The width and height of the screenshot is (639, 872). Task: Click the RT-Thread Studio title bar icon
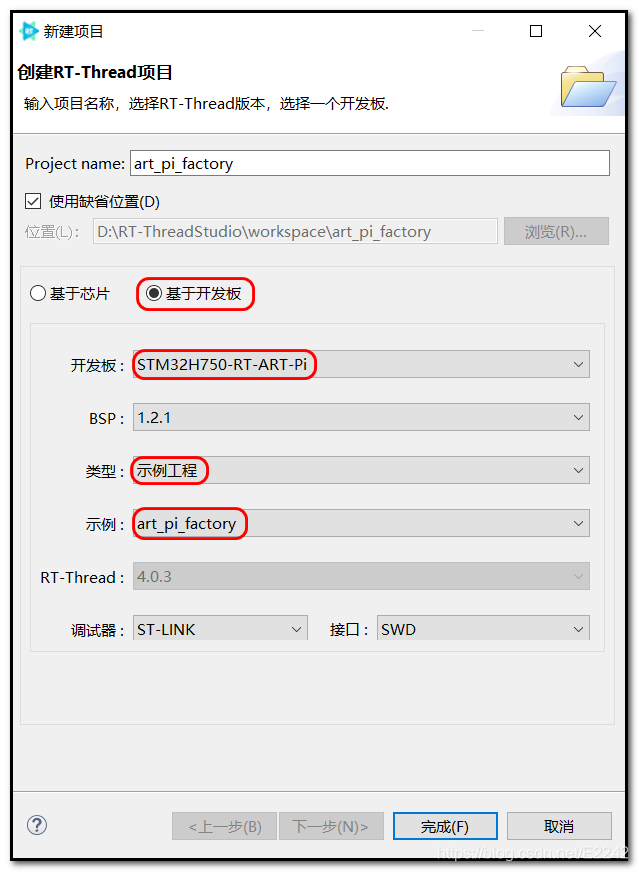(x=28, y=31)
